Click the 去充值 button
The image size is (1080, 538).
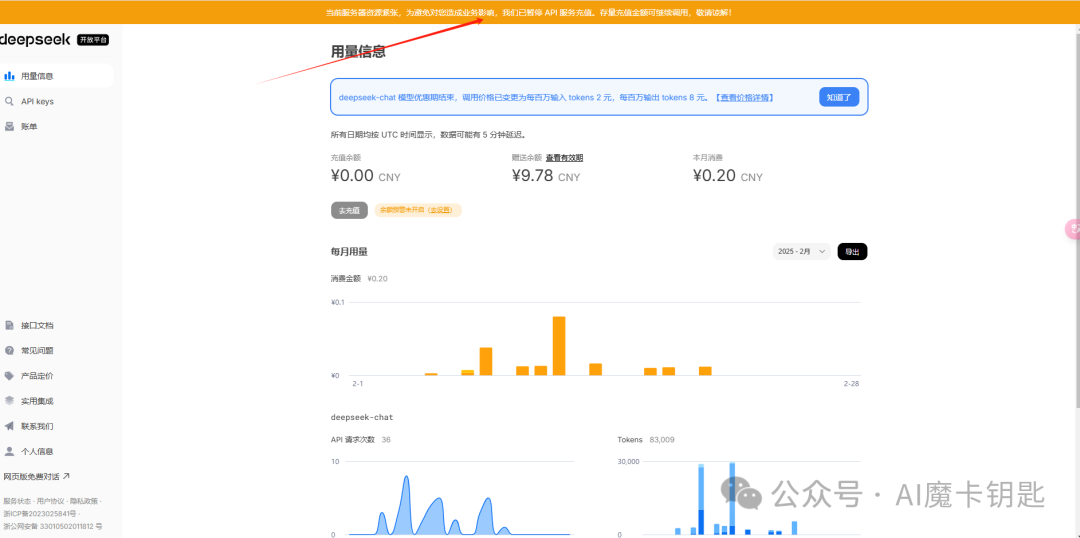349,210
